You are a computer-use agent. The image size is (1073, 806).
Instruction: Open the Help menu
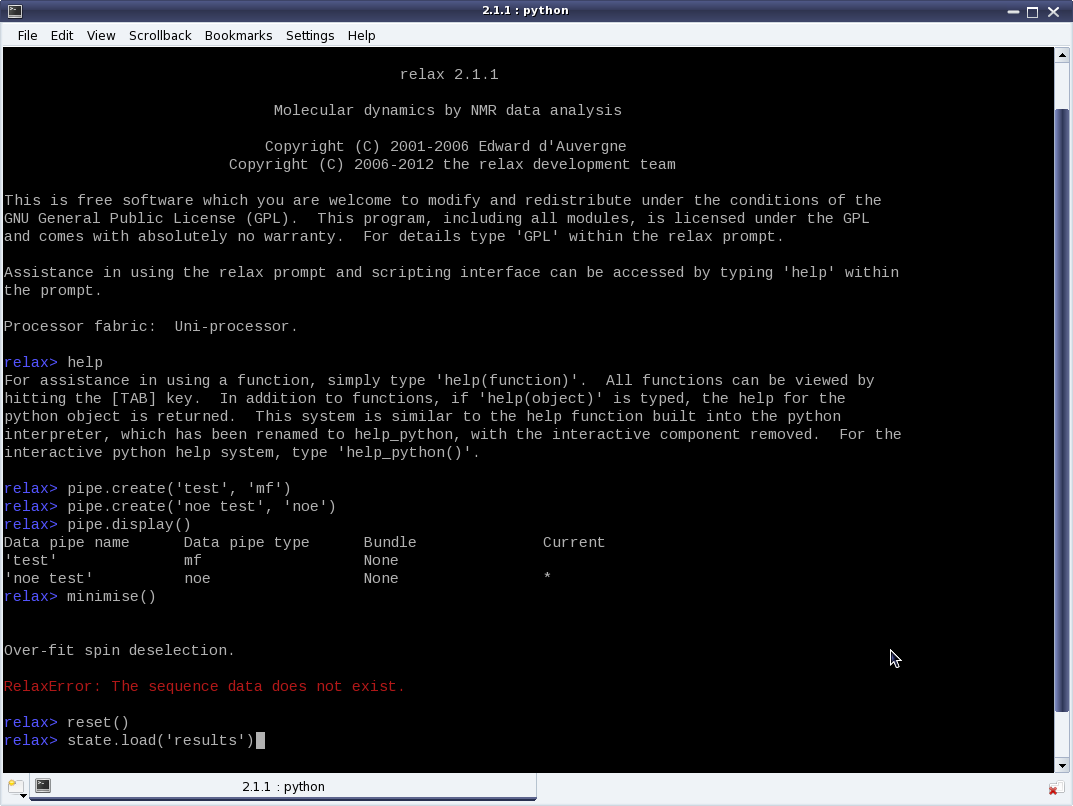(361, 35)
